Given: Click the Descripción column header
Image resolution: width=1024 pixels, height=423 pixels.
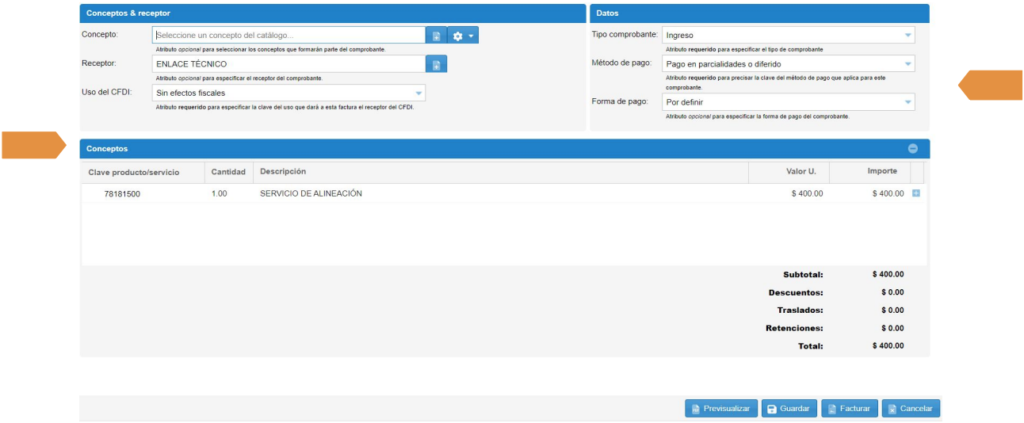Looking at the screenshot, I should click(282, 172).
